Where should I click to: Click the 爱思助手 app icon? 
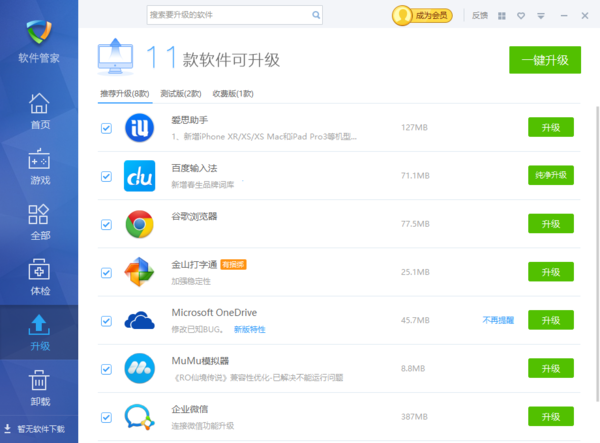[x=140, y=128]
